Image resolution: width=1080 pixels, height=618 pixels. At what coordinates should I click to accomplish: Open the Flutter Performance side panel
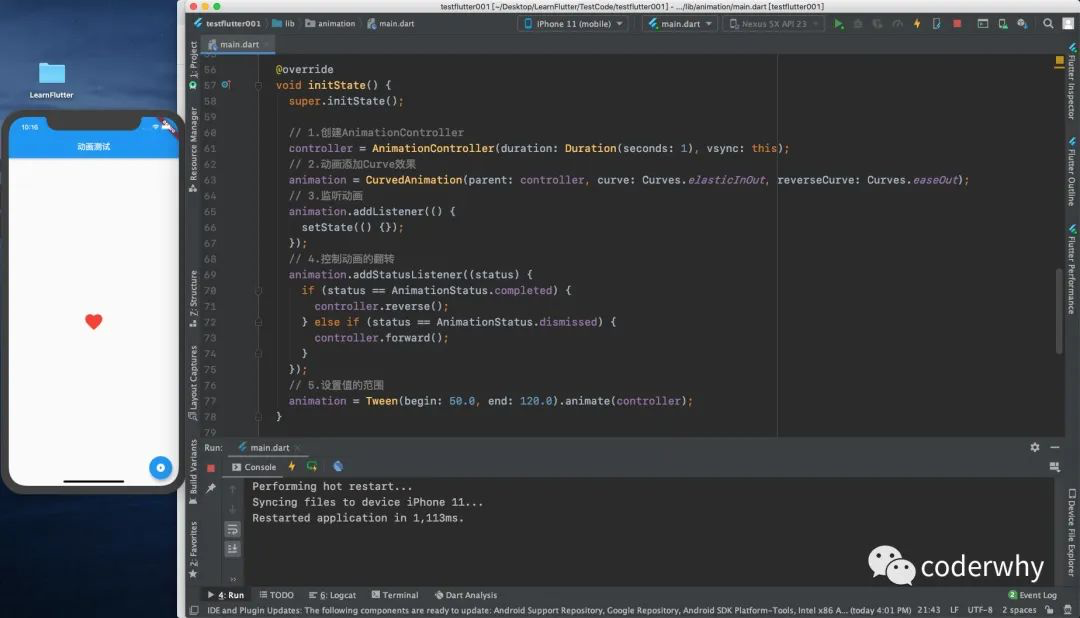coord(1071,270)
